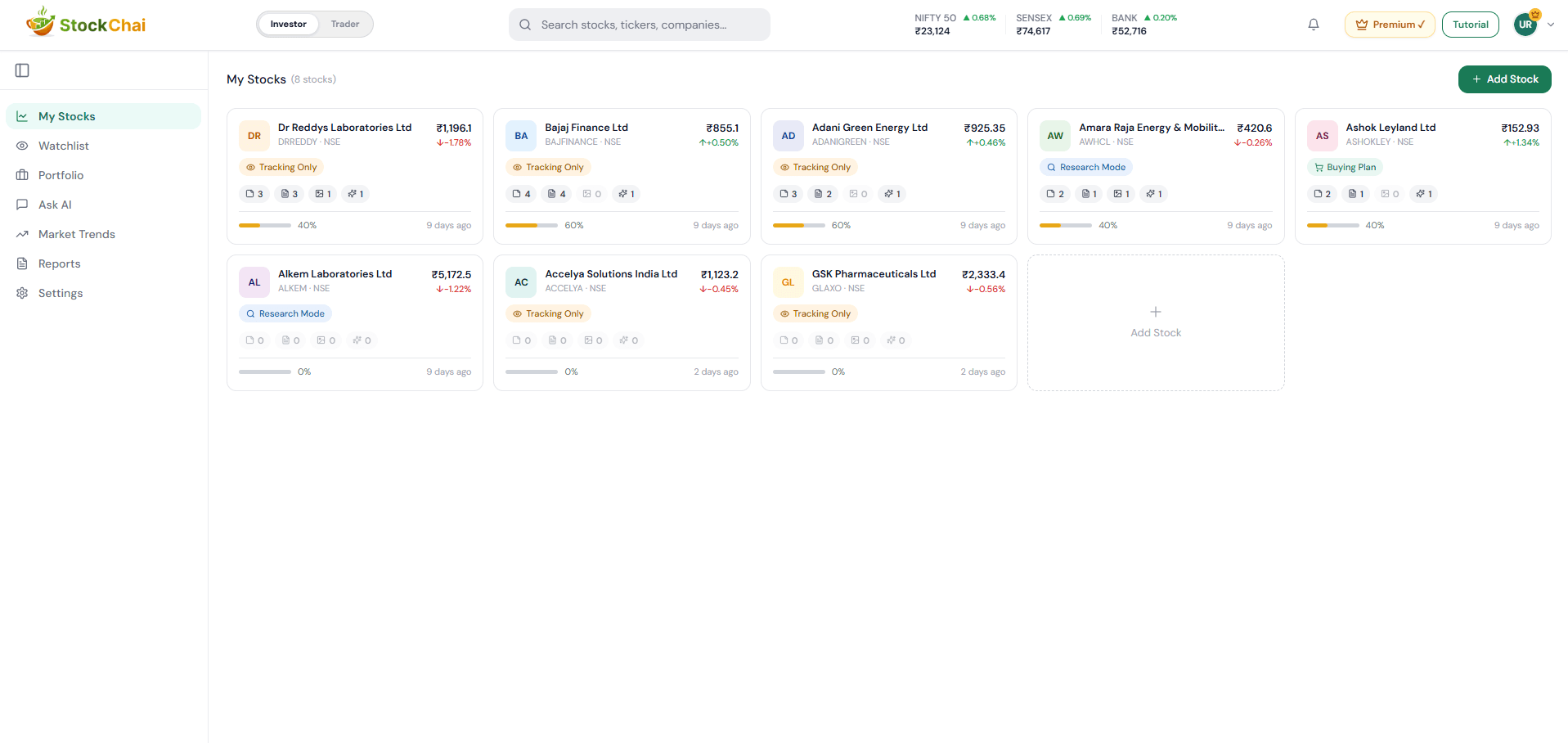Open the GL avatar of GSK Pharmaceuticals

point(788,282)
